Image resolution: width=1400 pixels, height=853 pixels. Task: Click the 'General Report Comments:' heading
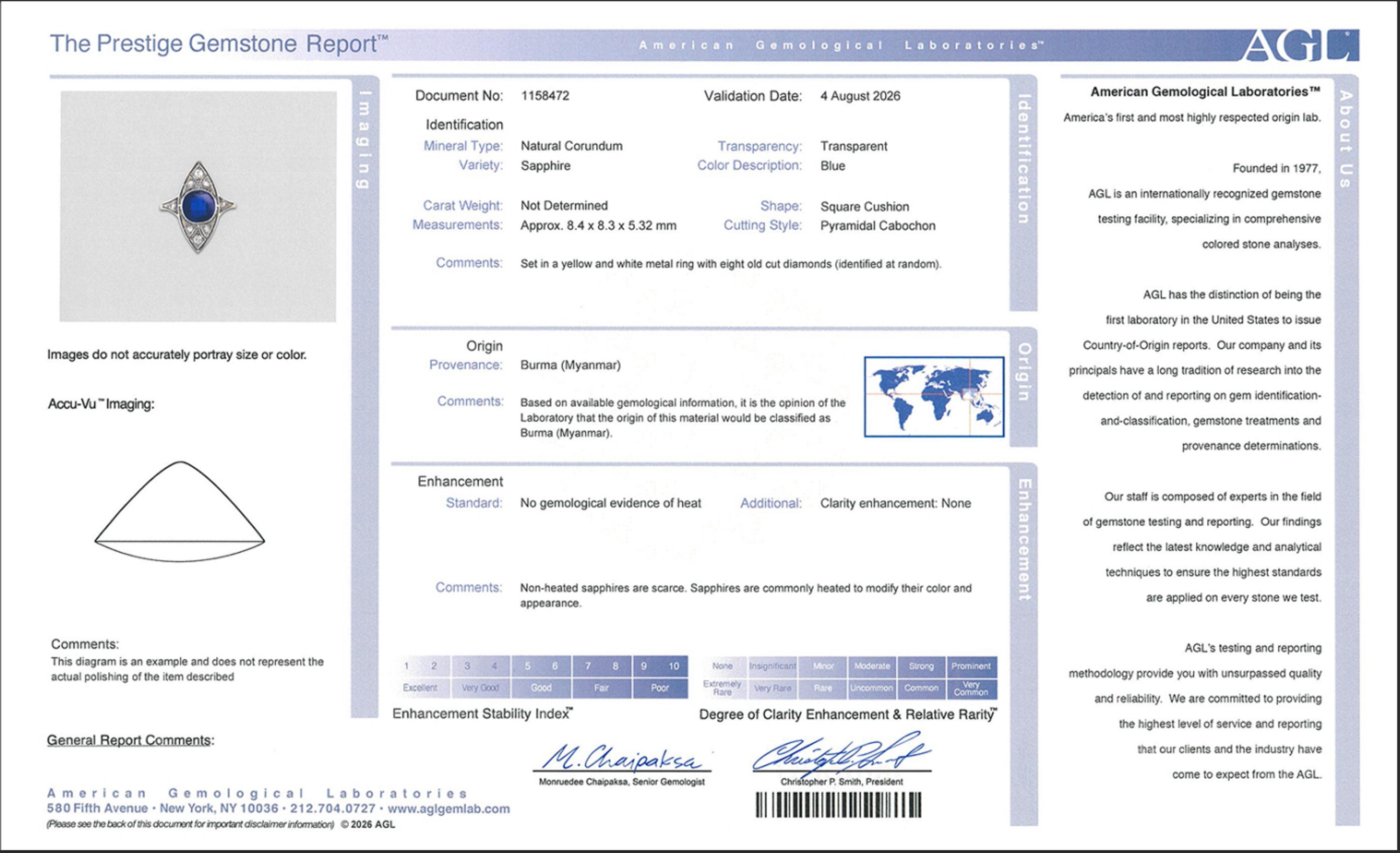click(131, 740)
